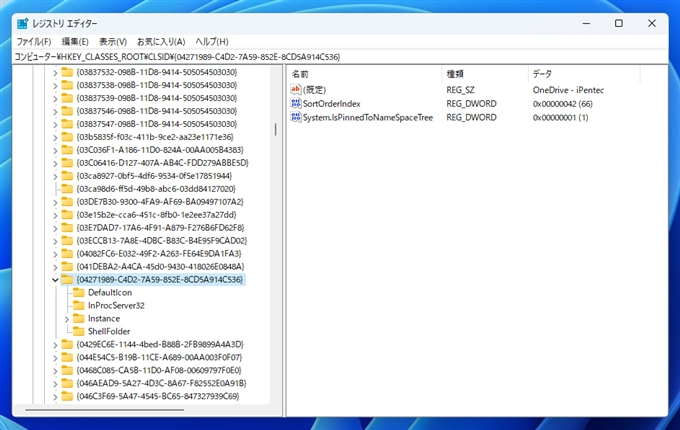Click the Instance subkey folder icon
Viewport: 680px width, 430px height.
click(78, 319)
